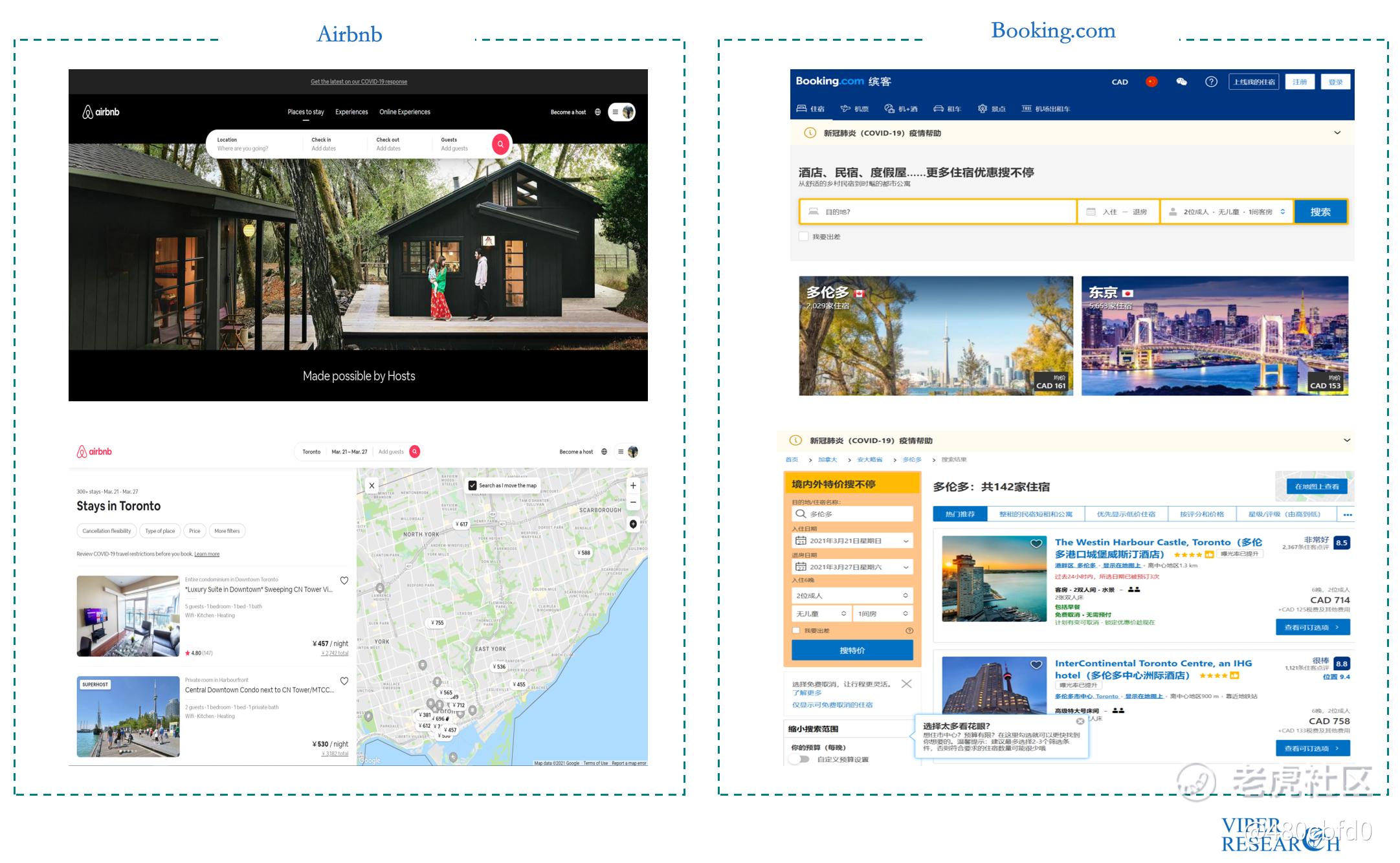Viewport: 1400px width, 863px height.
Task: Click the ¥755 price marker on the map
Action: point(438,622)
